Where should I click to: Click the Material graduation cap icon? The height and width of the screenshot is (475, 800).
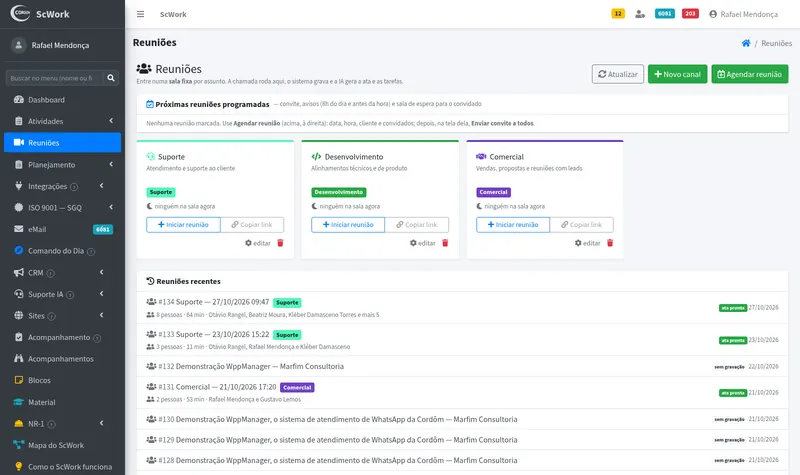19,402
